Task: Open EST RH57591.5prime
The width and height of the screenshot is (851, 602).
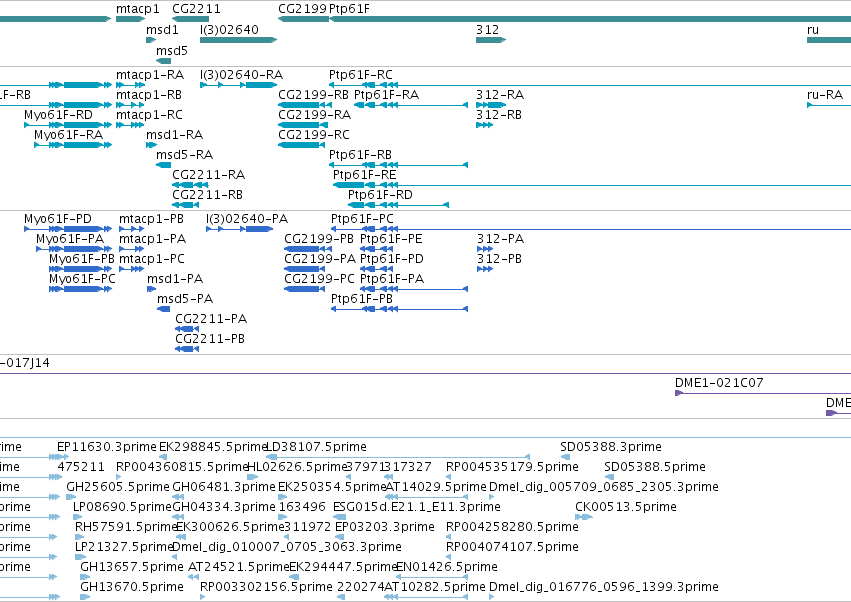Action: [x=126, y=528]
